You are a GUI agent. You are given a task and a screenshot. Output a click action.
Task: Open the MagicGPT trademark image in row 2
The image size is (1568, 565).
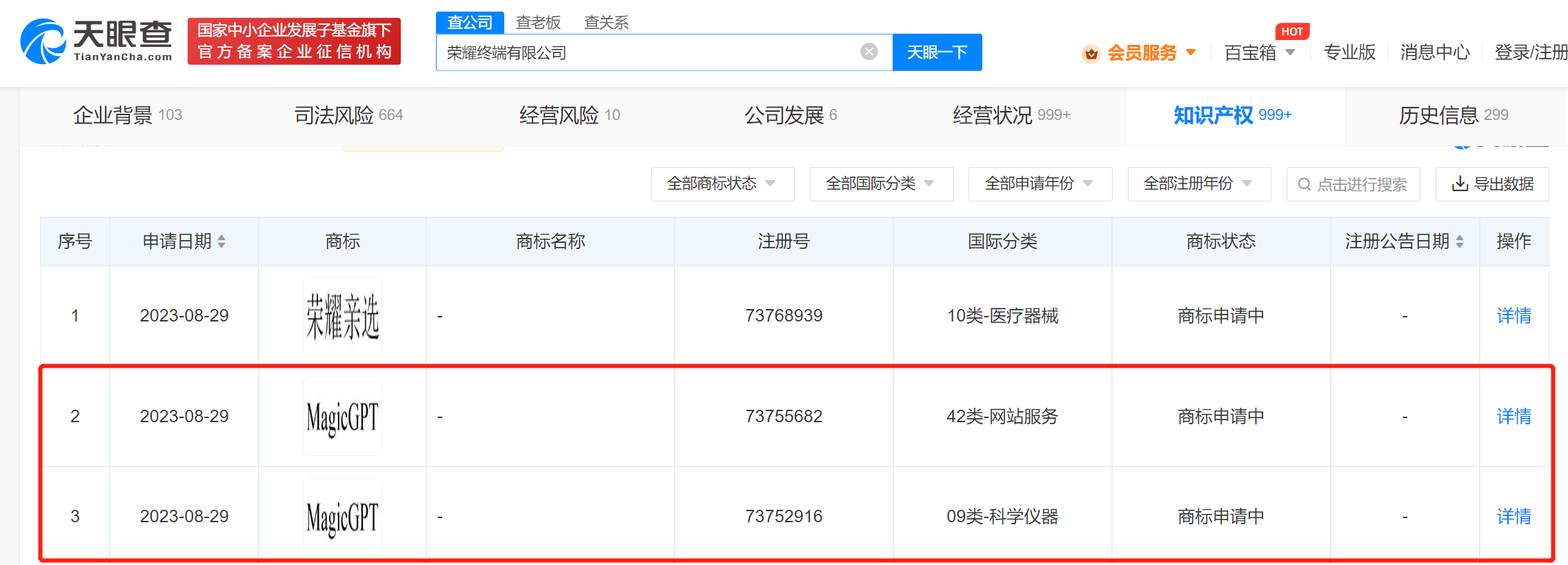point(343,417)
